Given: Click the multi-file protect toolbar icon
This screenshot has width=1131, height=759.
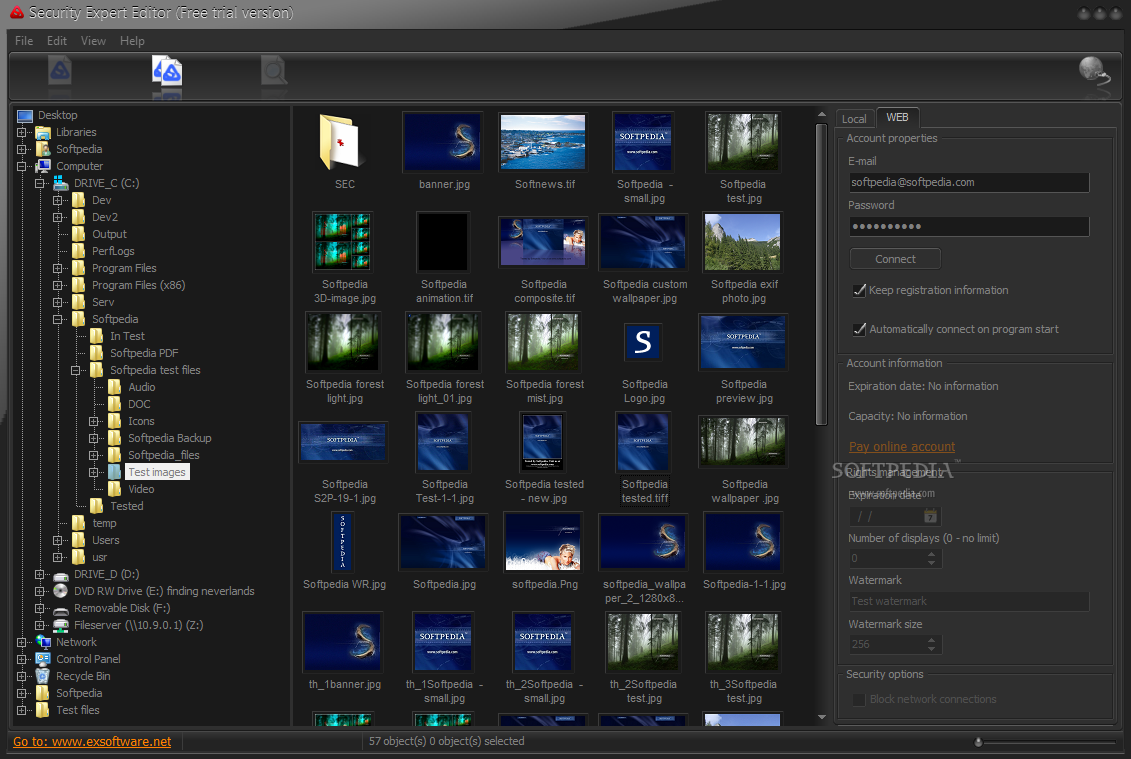Looking at the screenshot, I should point(167,71).
